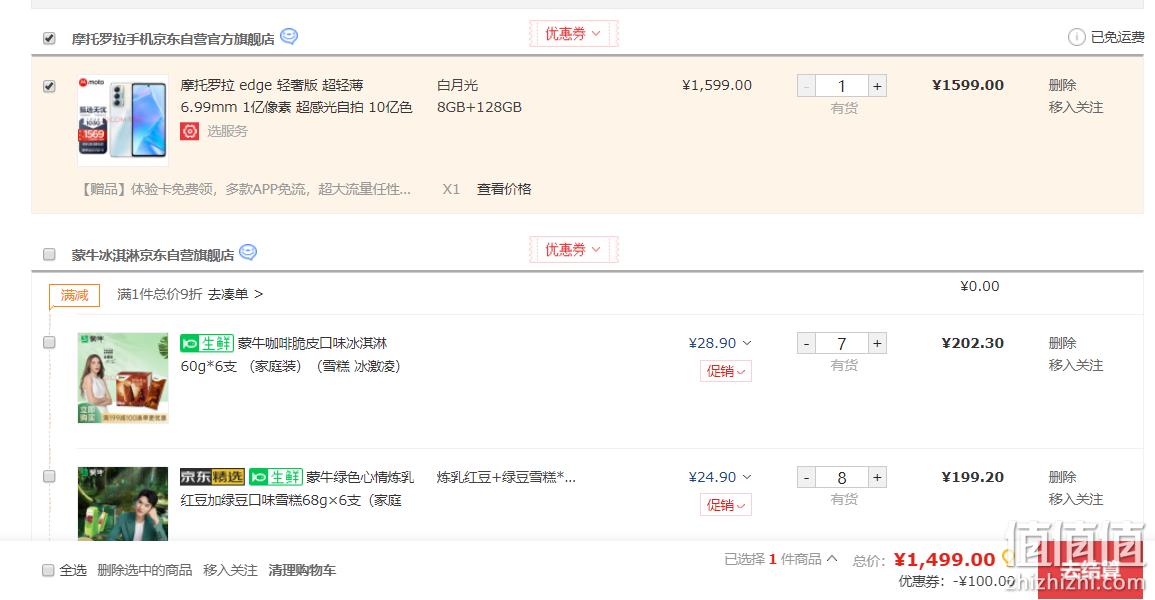The height and width of the screenshot is (600, 1155).
Task: Open 摩托罗拉手机京东自营官方旗舰店 store page
Action: click(172, 39)
